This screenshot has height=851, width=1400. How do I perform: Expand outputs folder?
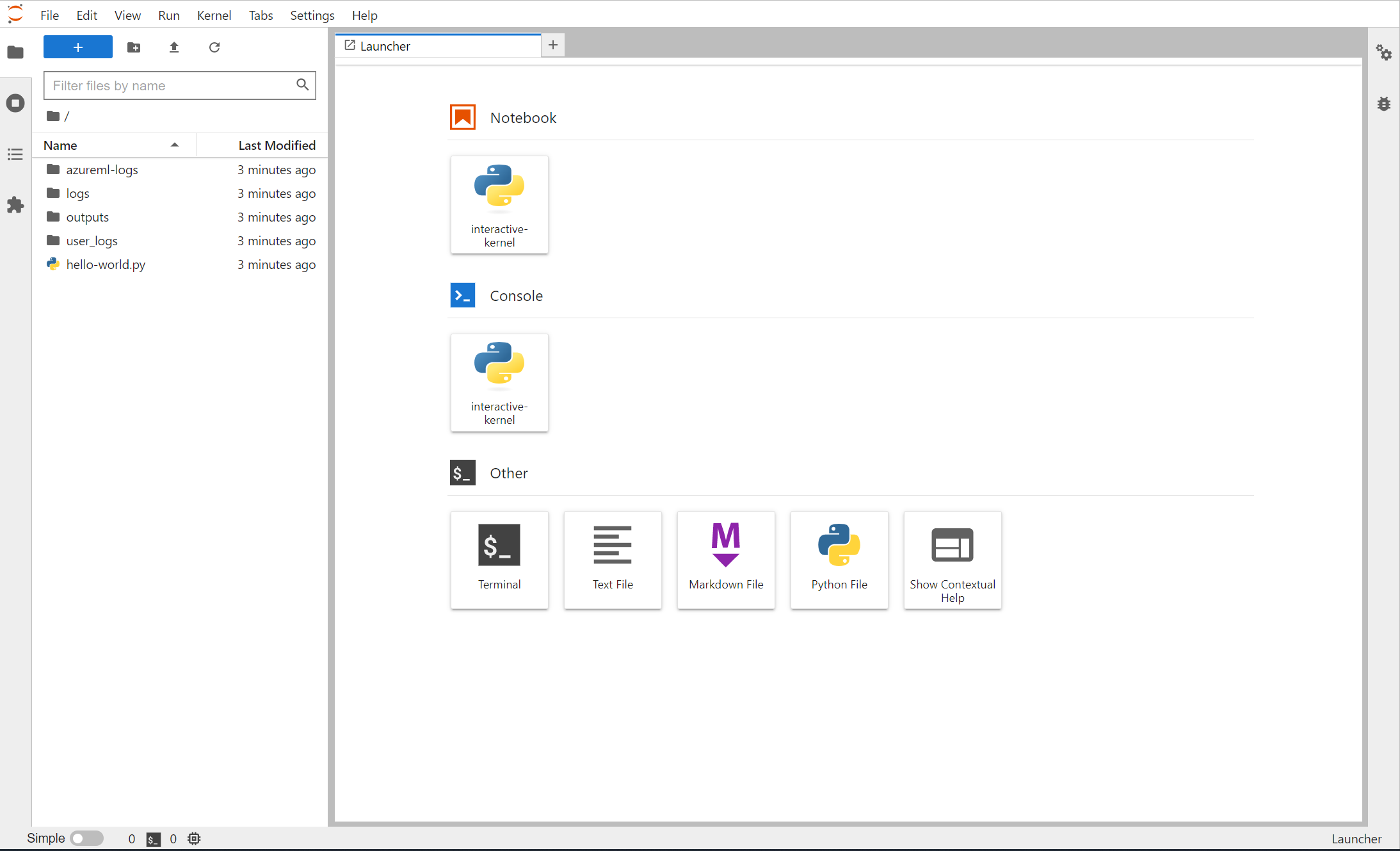coord(87,216)
